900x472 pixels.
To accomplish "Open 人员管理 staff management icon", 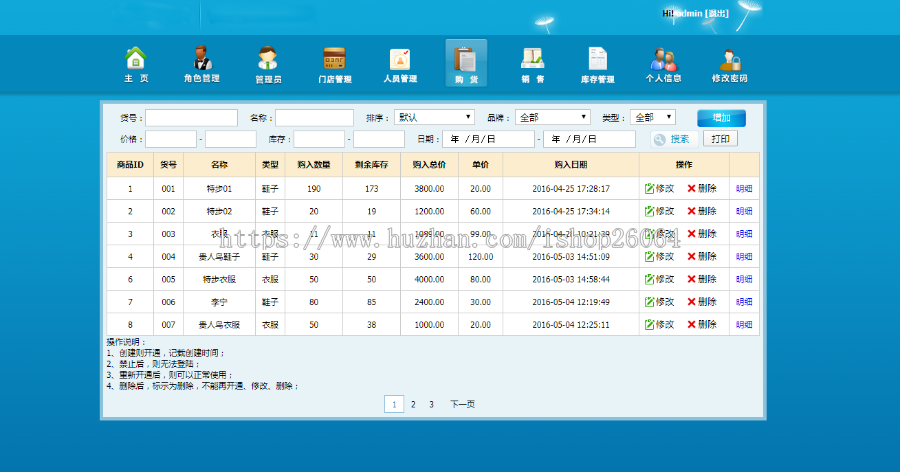I will [x=400, y=64].
